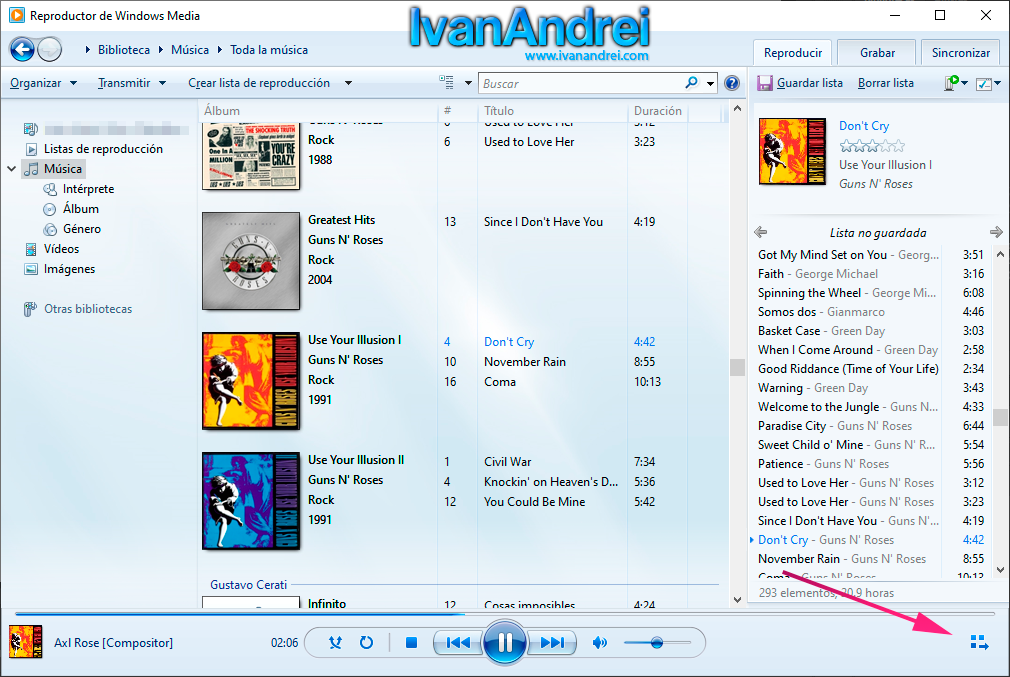Open the Organizar dropdown menu

click(44, 82)
